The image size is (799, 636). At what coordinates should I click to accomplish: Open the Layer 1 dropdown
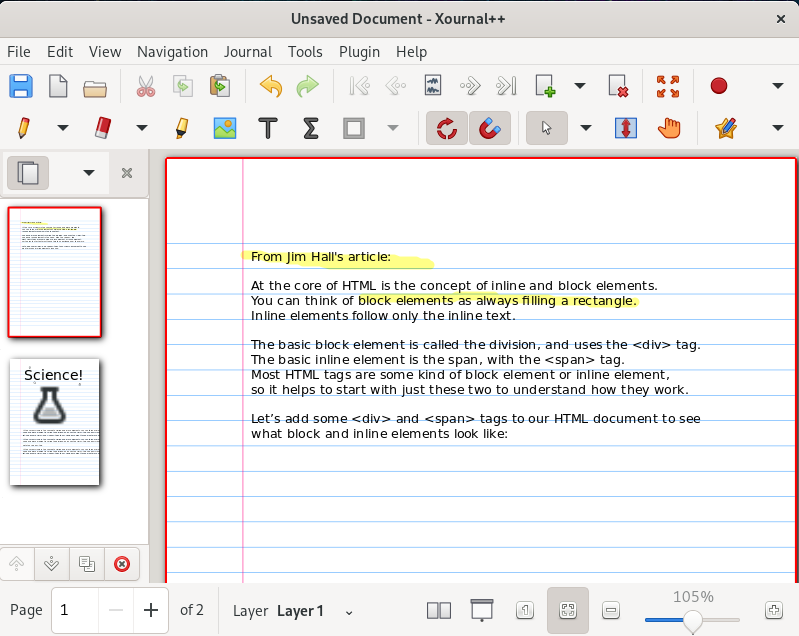point(349,611)
